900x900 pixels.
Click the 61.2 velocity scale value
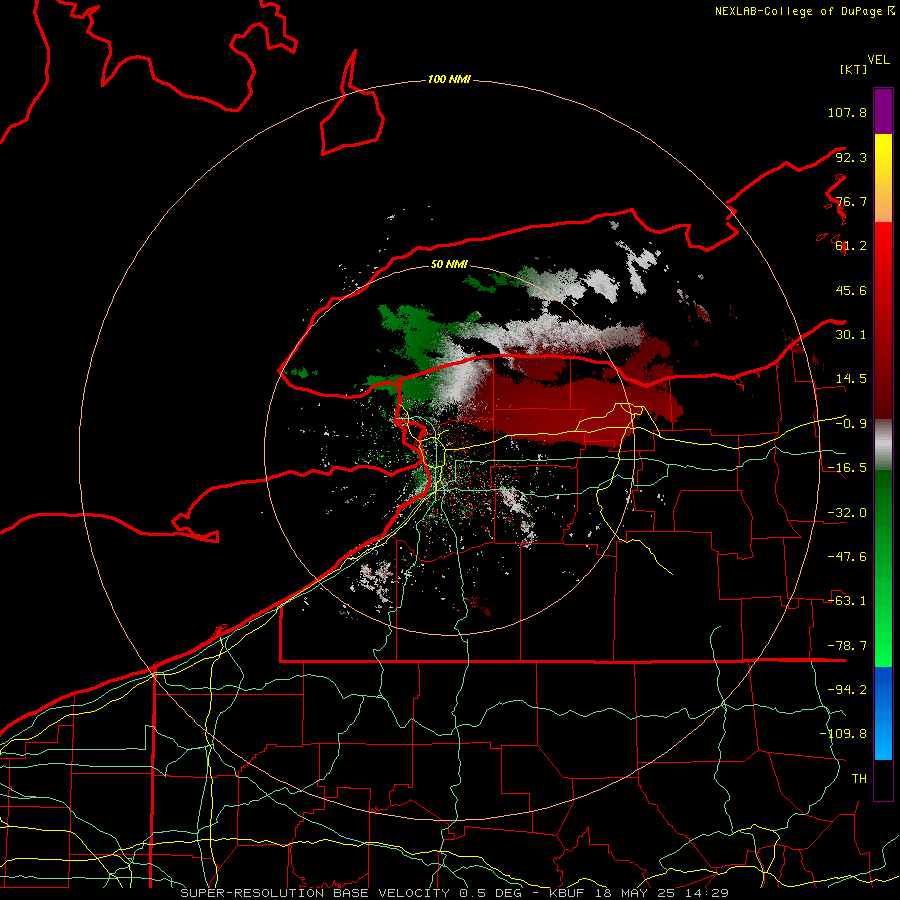click(x=851, y=246)
